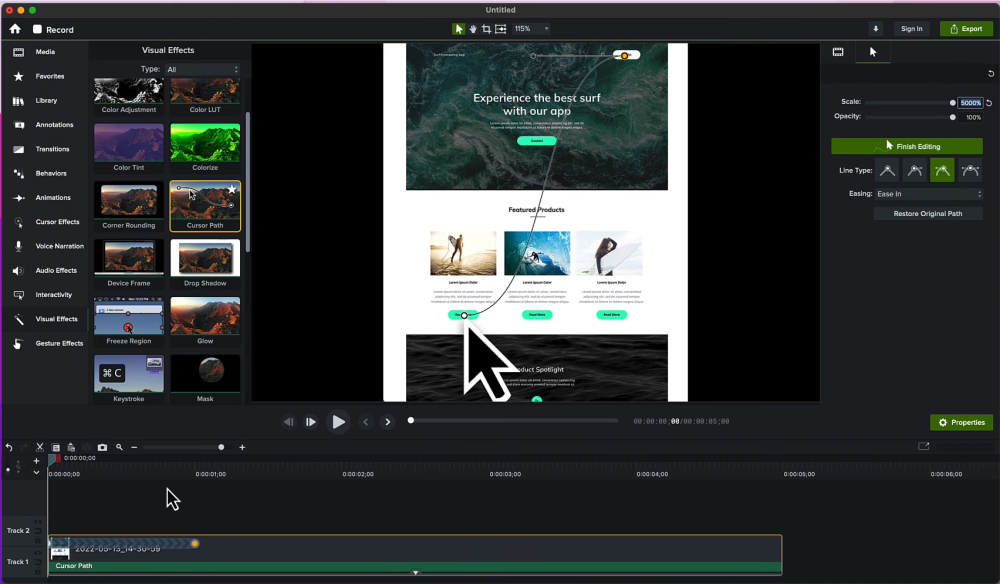Select the Drop Shadow effect thumbnail
Screen dimensions: 1000x584
pyautogui.click(x=205, y=260)
